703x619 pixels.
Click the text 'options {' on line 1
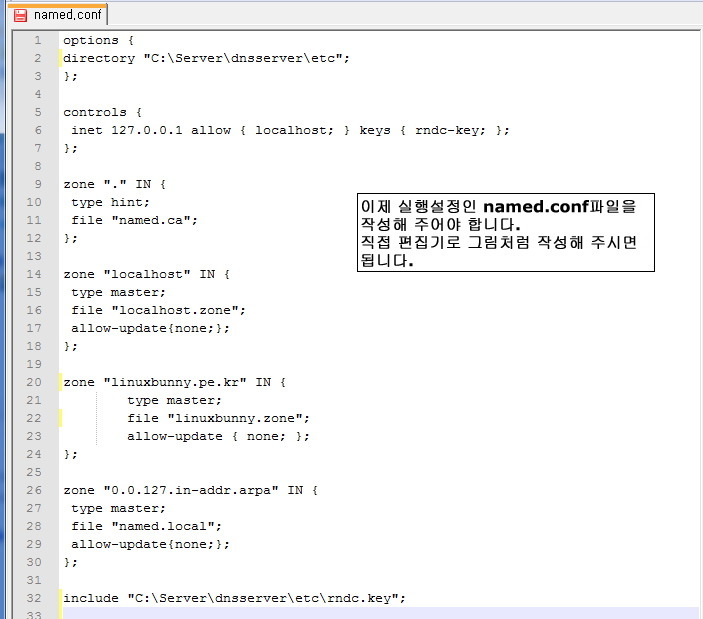pyautogui.click(x=98, y=40)
